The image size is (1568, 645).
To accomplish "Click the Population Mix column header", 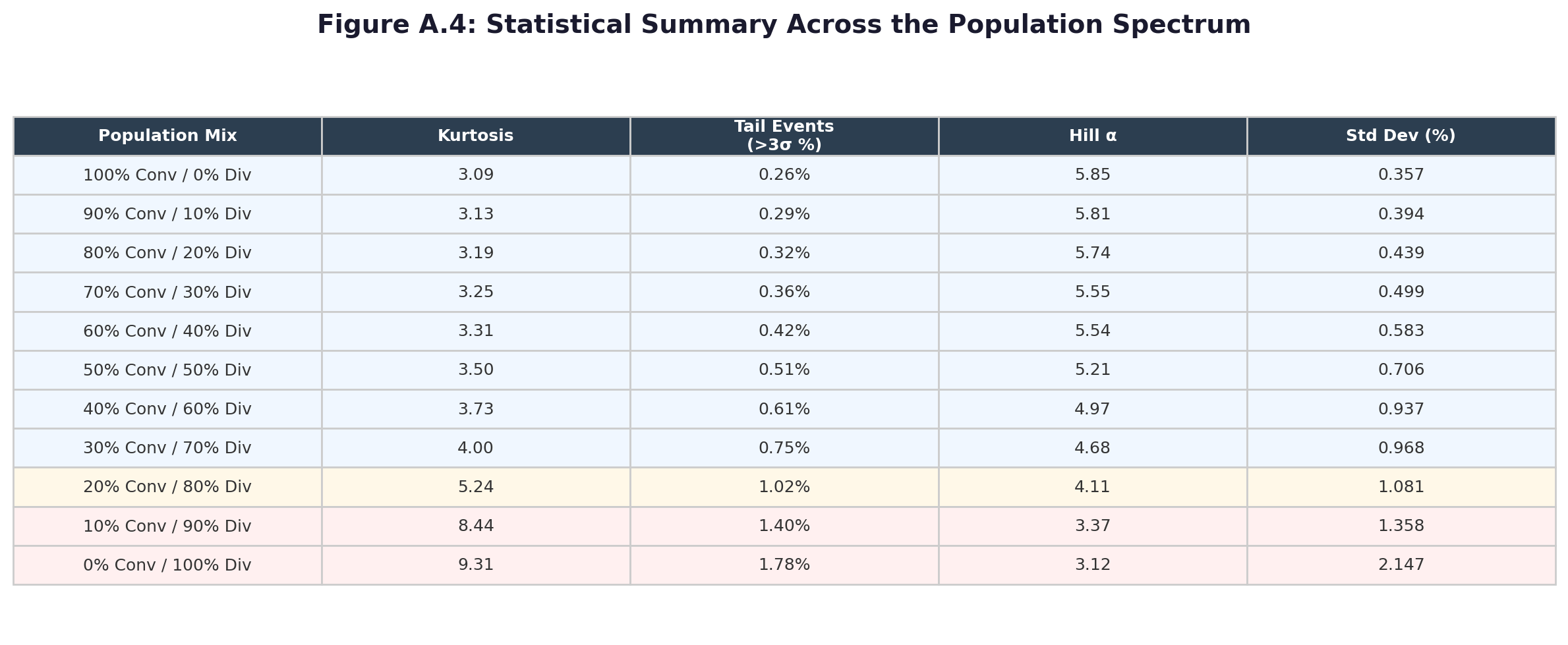I will (x=167, y=136).
